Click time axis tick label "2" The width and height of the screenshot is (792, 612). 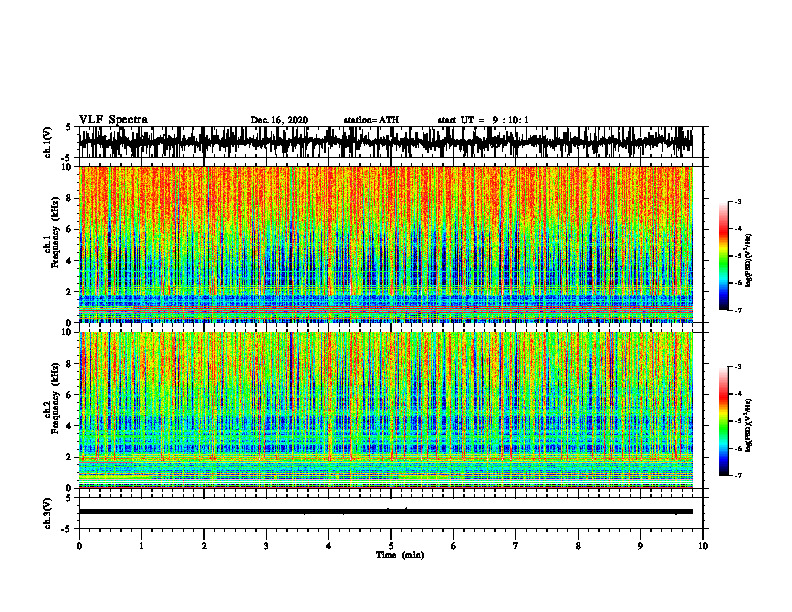pos(204,546)
